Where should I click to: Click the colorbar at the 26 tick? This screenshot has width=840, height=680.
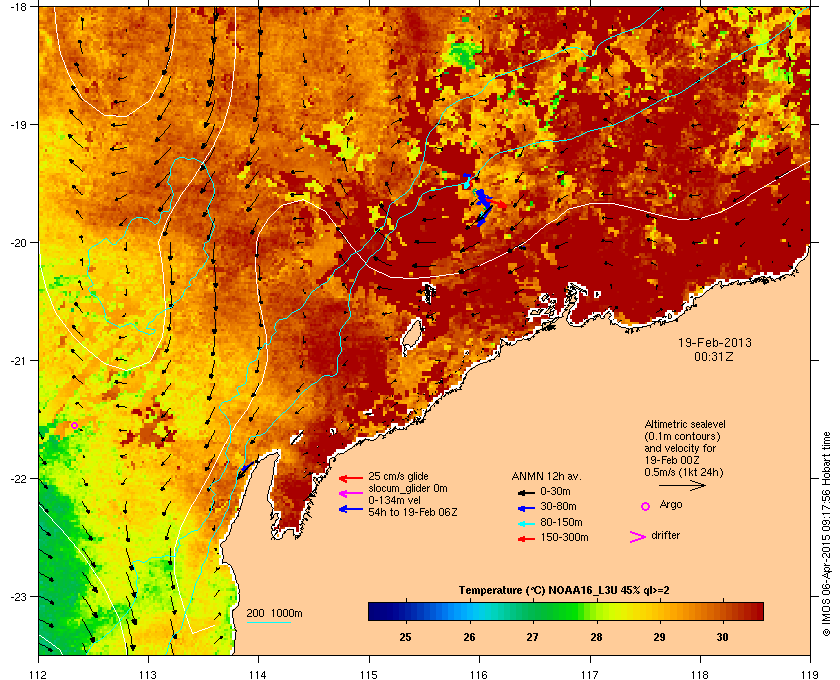(470, 611)
